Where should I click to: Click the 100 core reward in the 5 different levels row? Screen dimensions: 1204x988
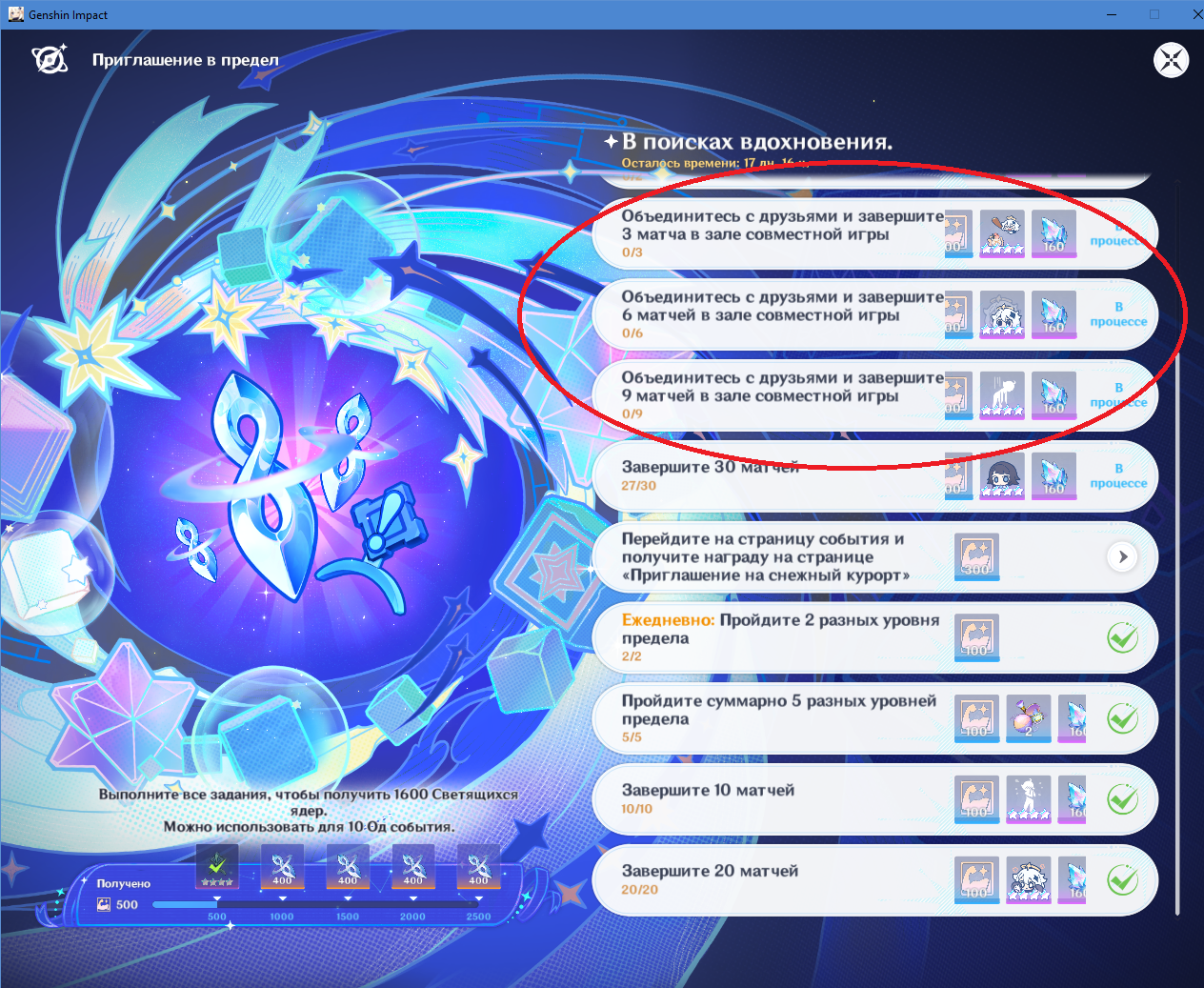(x=977, y=718)
